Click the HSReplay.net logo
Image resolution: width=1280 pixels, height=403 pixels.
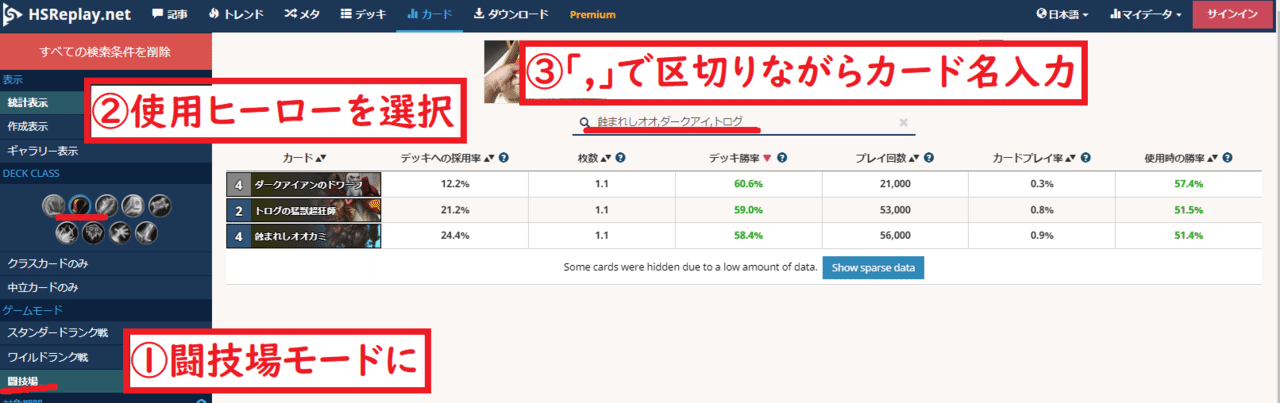[68, 14]
